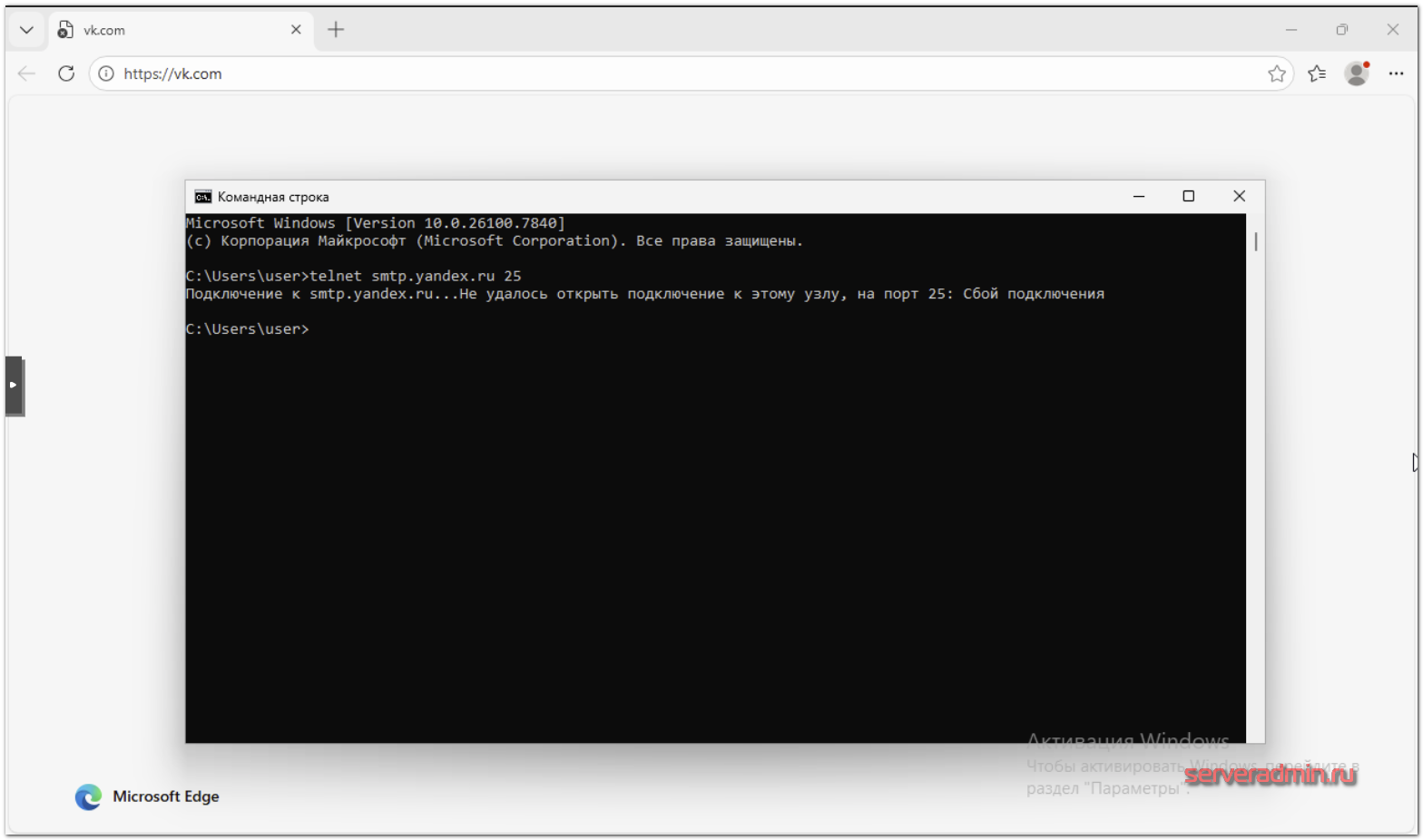Open the browser profile avatar
The width and height of the screenshot is (1423, 840).
tap(1357, 73)
